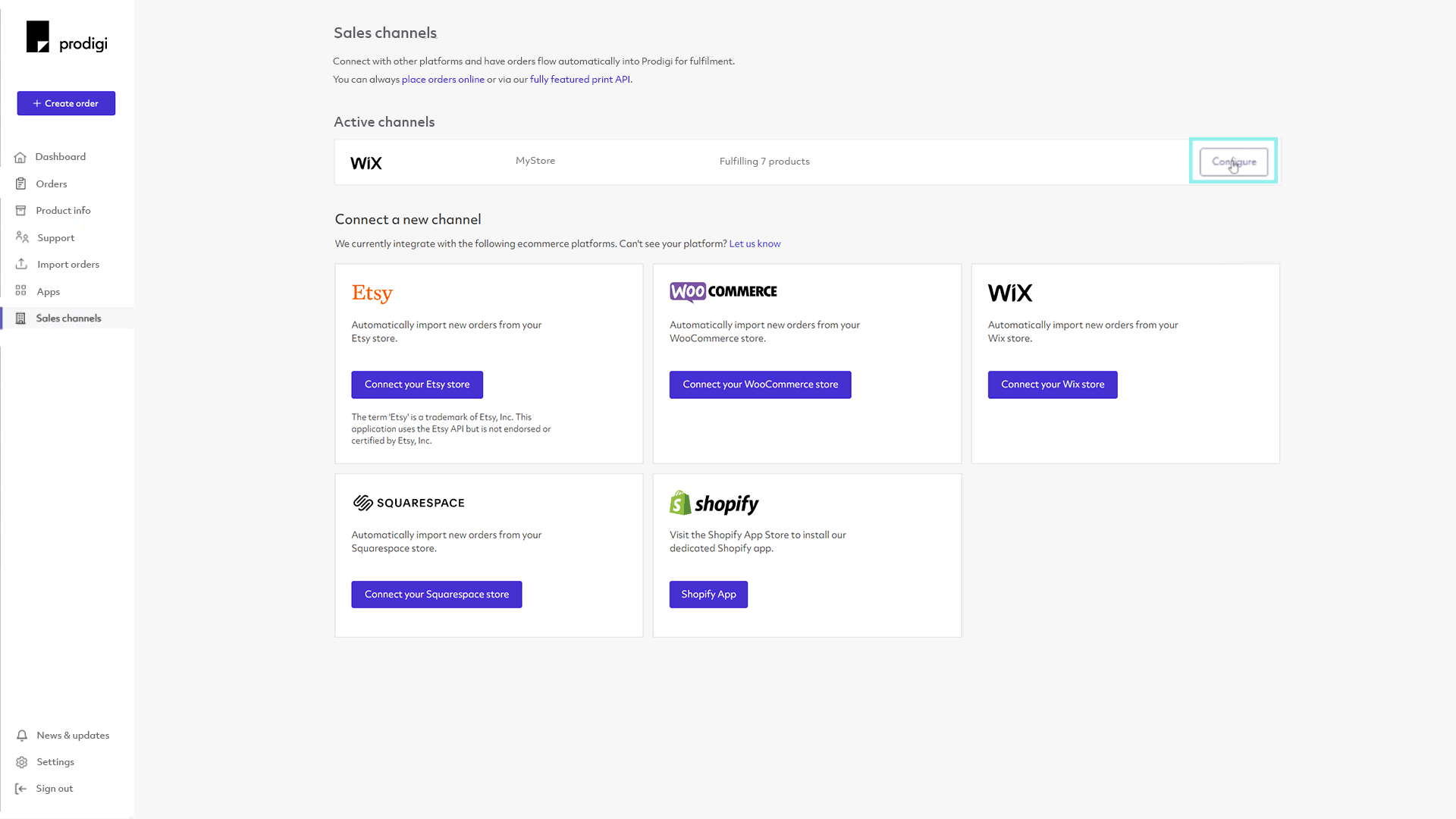
Task: Click the Sign out icon in sidebar
Action: pyautogui.click(x=22, y=789)
